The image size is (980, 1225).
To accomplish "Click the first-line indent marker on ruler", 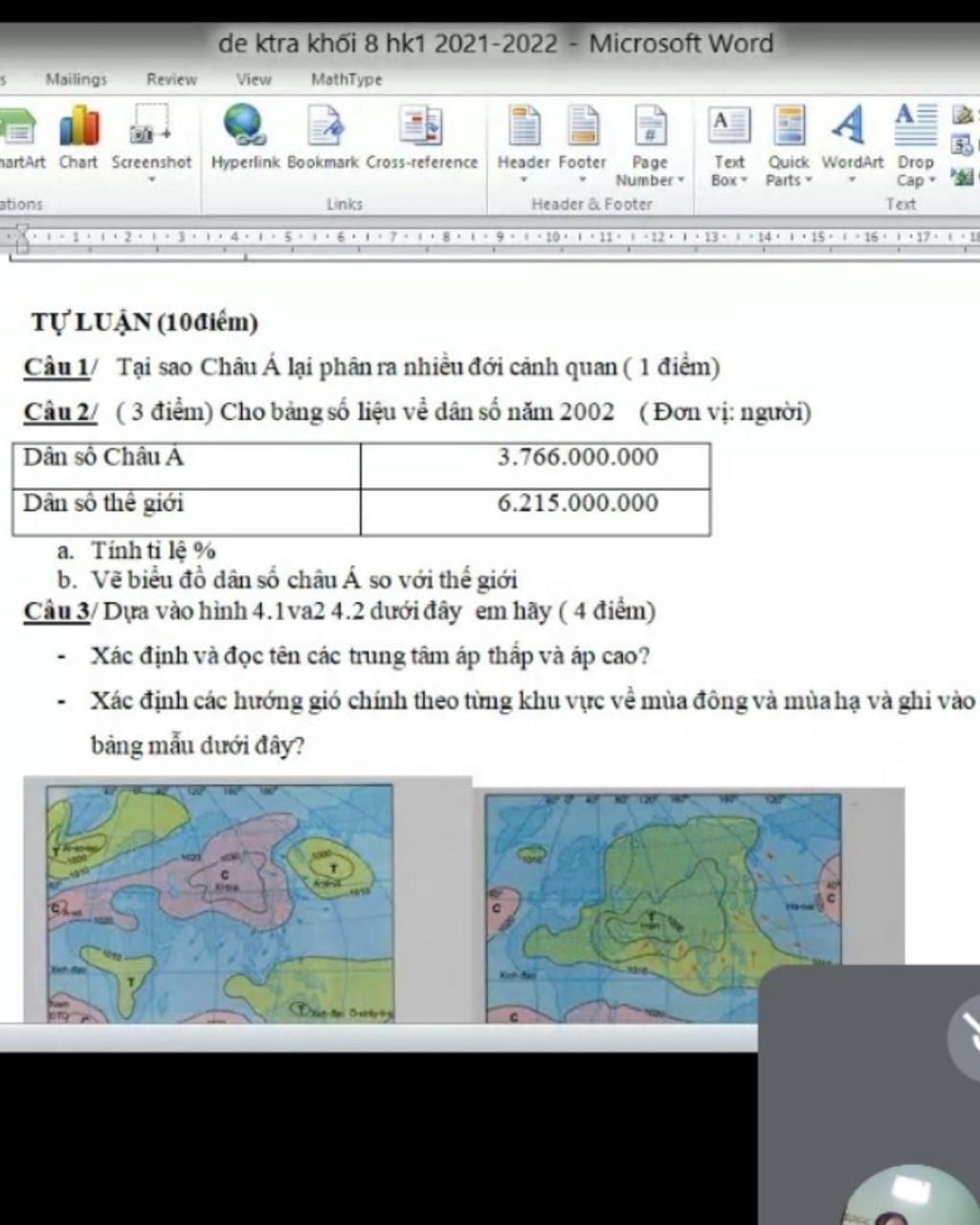I will coord(22,229).
